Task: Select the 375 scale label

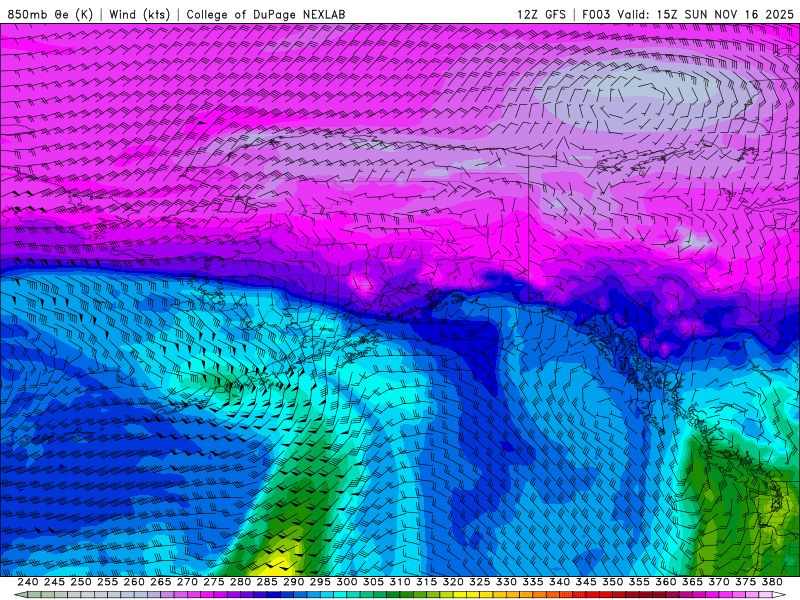Action: (745, 582)
